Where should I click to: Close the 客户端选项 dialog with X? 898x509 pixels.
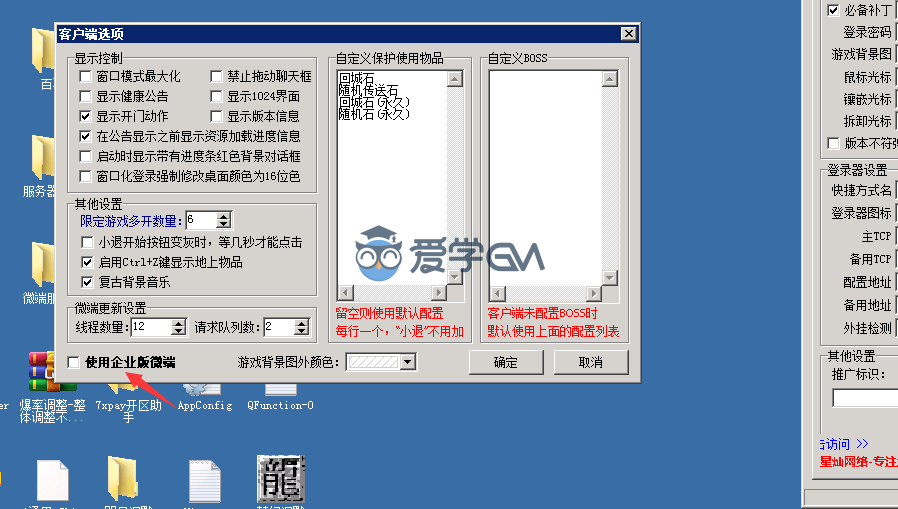(x=628, y=34)
